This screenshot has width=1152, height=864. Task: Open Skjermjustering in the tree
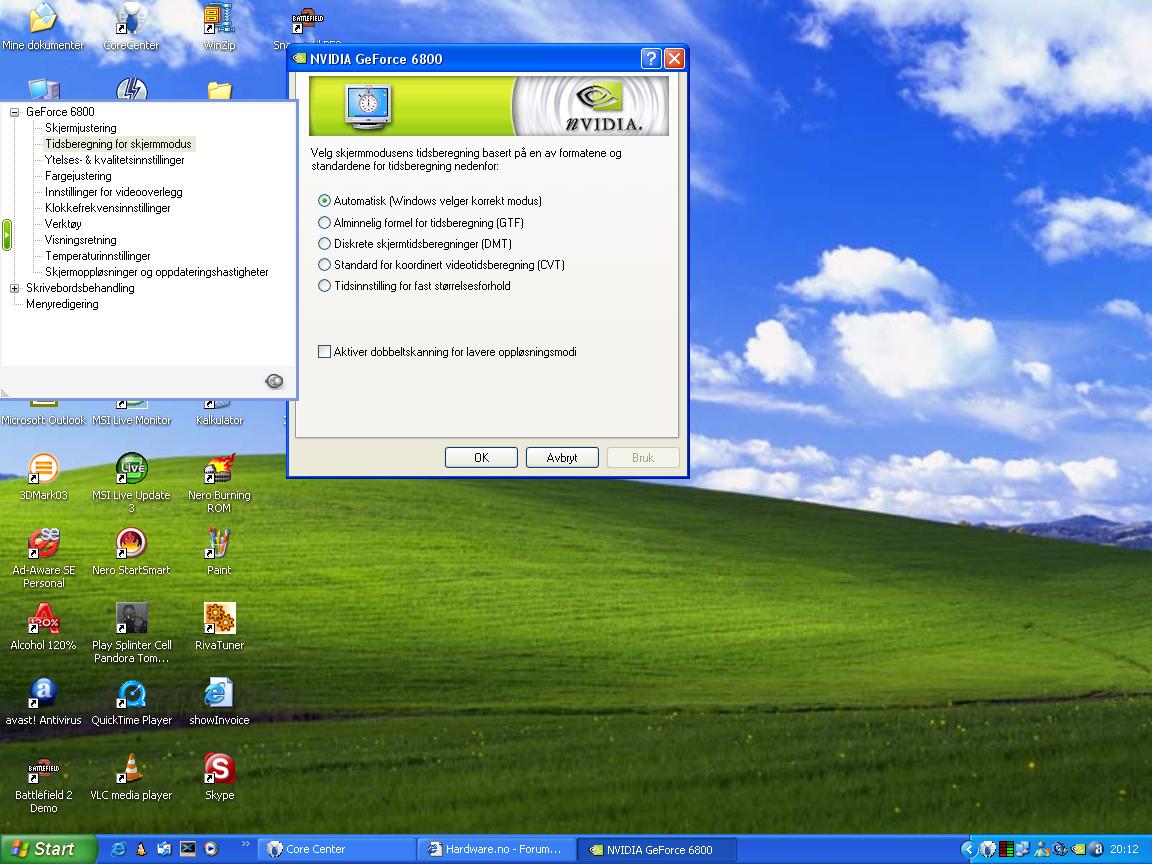[81, 128]
